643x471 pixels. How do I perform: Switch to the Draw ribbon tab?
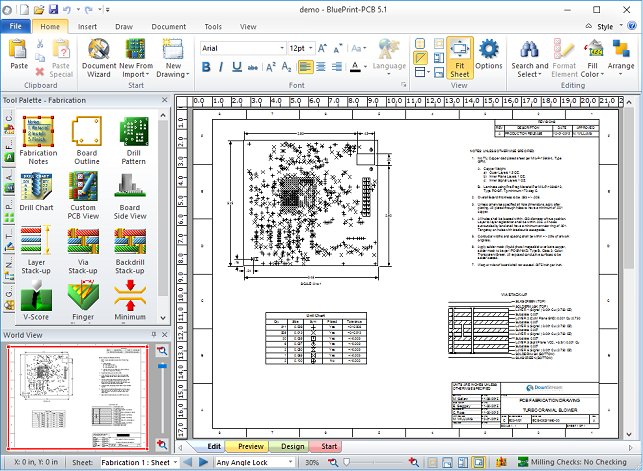pyautogui.click(x=124, y=27)
